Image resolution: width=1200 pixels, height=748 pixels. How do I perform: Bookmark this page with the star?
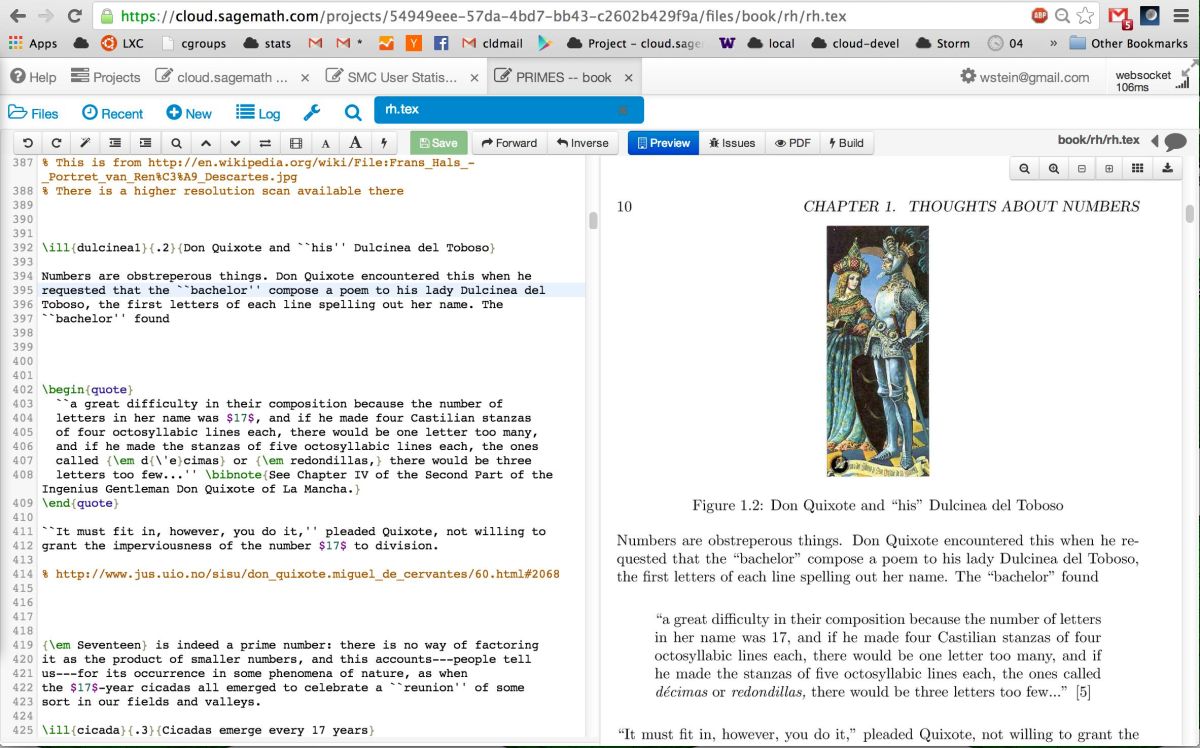(x=1086, y=16)
